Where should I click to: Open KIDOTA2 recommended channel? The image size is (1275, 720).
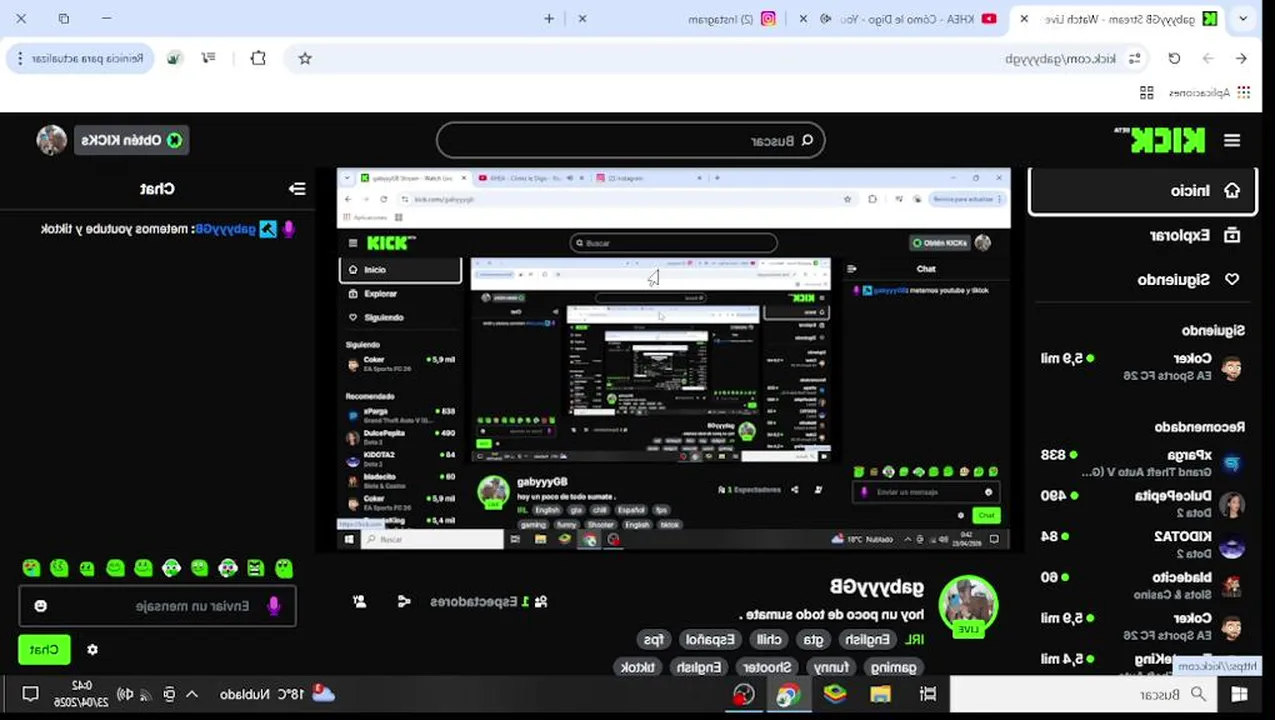[x=1142, y=545]
